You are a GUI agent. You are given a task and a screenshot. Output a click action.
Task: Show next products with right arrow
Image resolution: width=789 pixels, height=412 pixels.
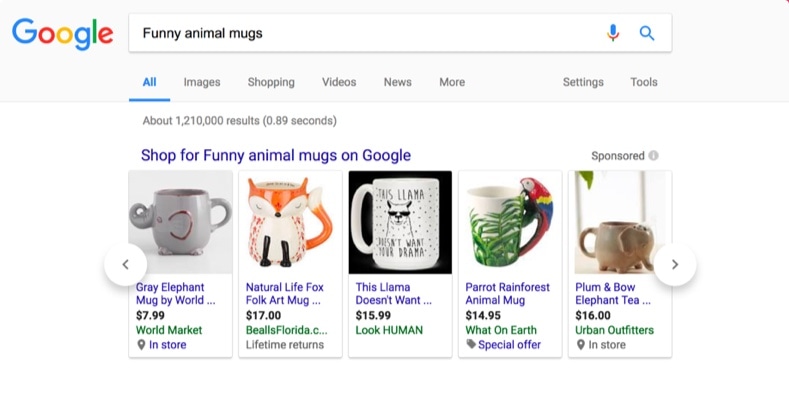click(675, 264)
